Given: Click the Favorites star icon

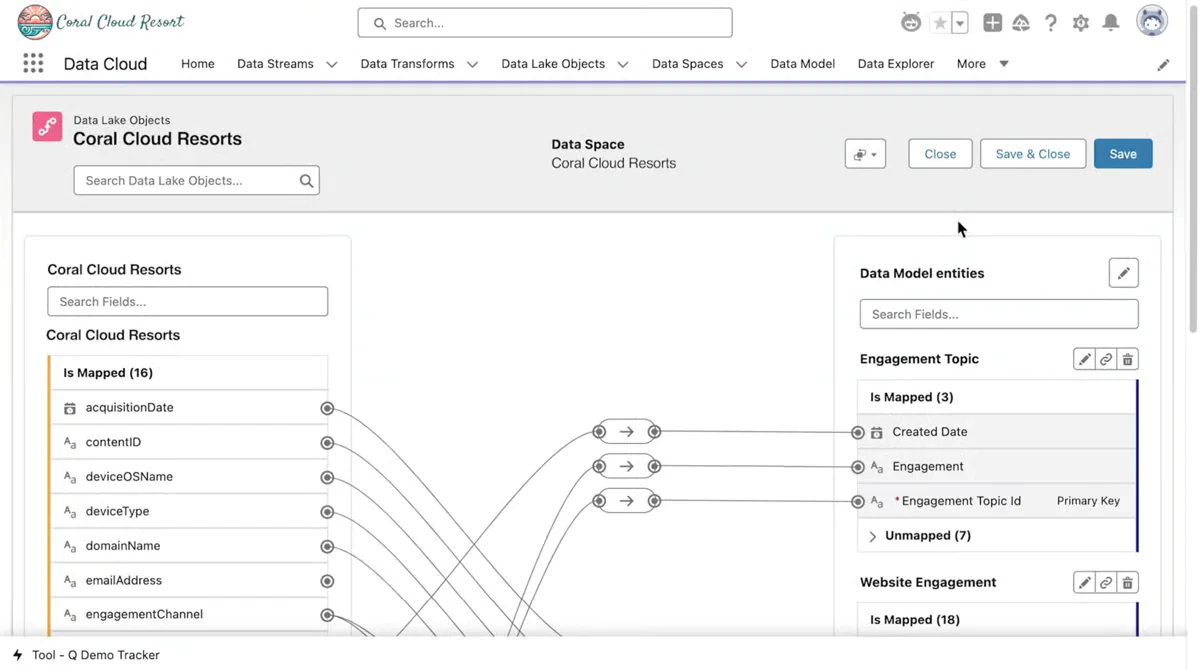Looking at the screenshot, I should tap(939, 22).
